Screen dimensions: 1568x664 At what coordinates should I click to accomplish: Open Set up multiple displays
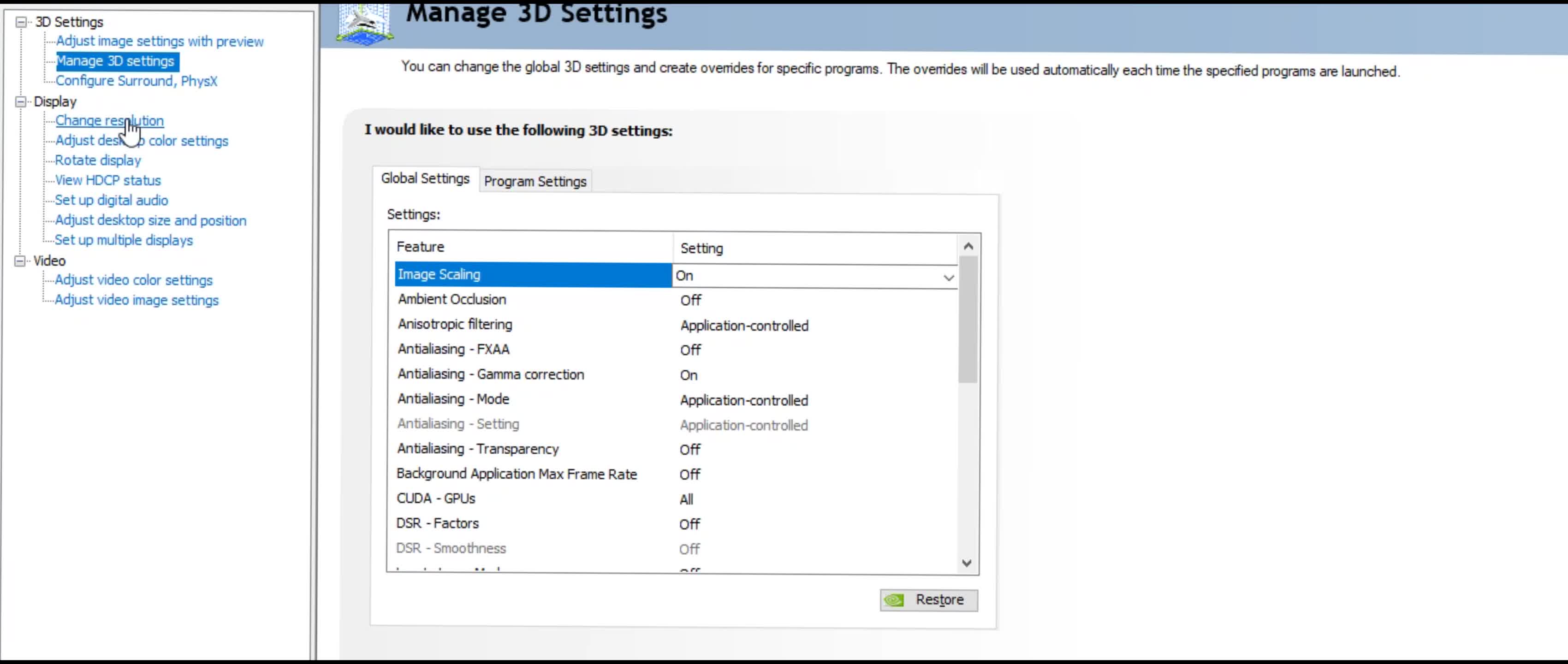(x=123, y=240)
